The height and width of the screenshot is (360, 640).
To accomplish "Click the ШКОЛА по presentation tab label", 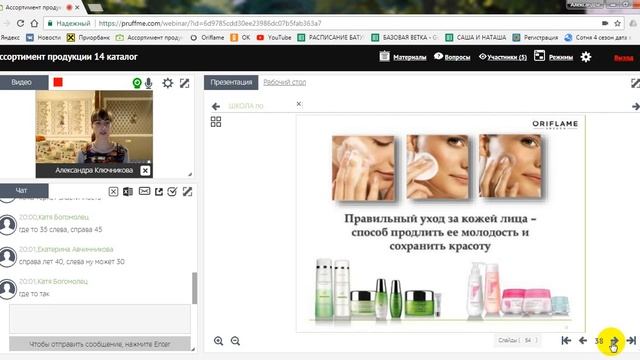I will 246,106.
